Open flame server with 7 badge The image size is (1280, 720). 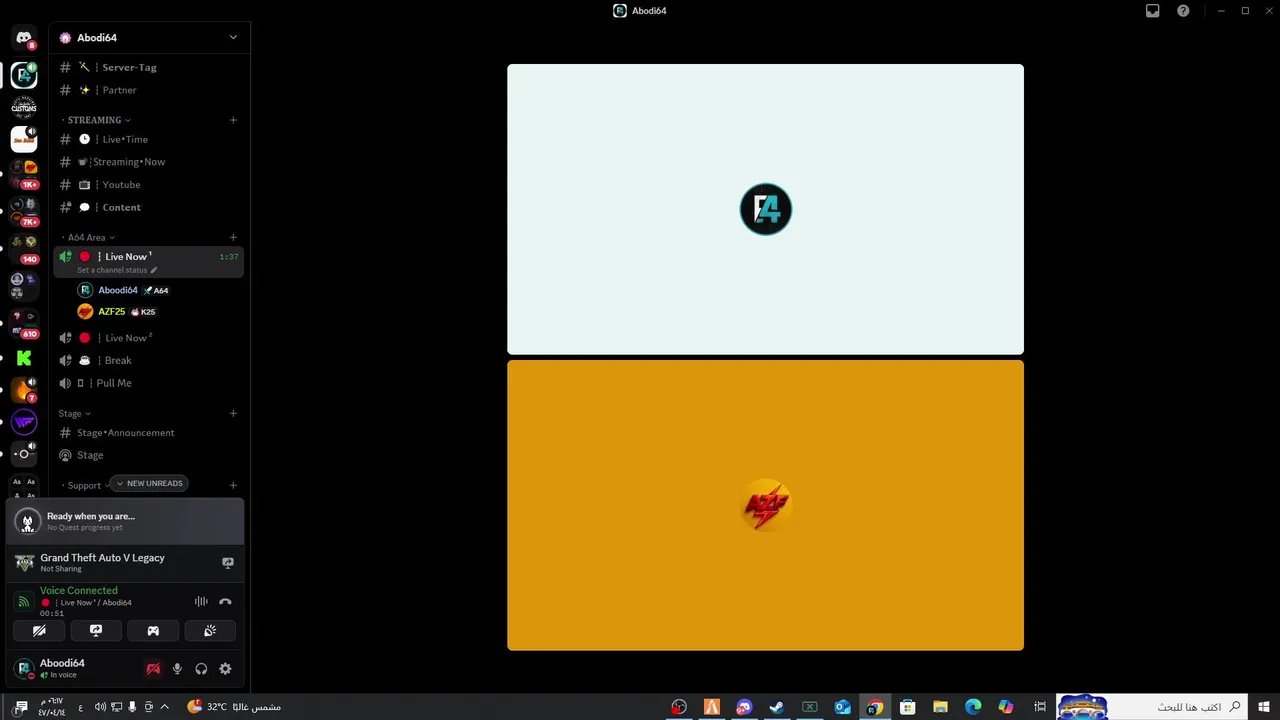click(x=24, y=390)
